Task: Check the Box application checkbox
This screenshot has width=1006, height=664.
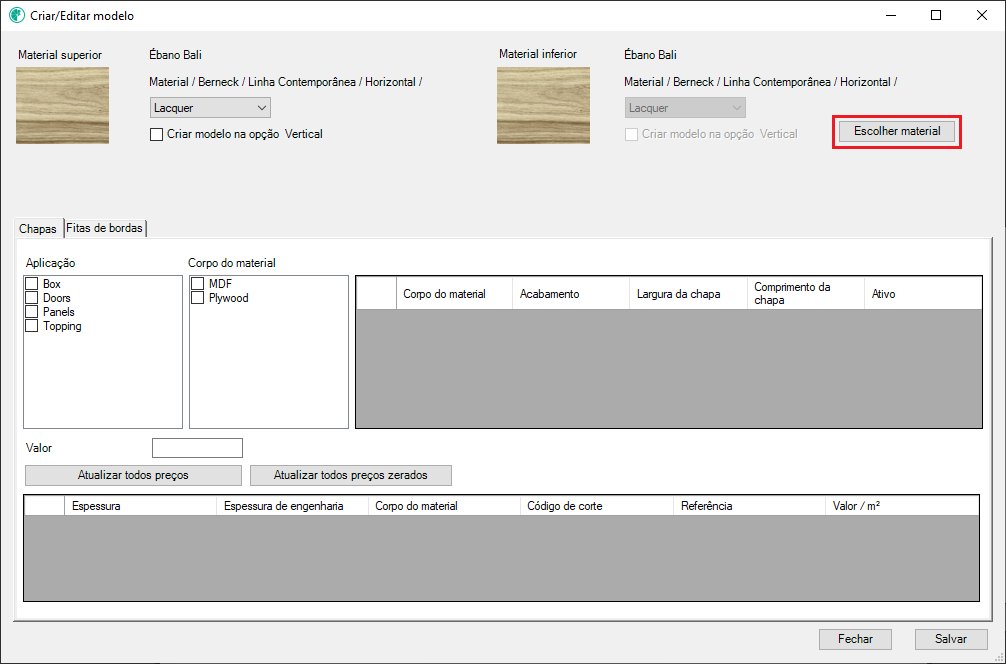Action: [x=32, y=284]
